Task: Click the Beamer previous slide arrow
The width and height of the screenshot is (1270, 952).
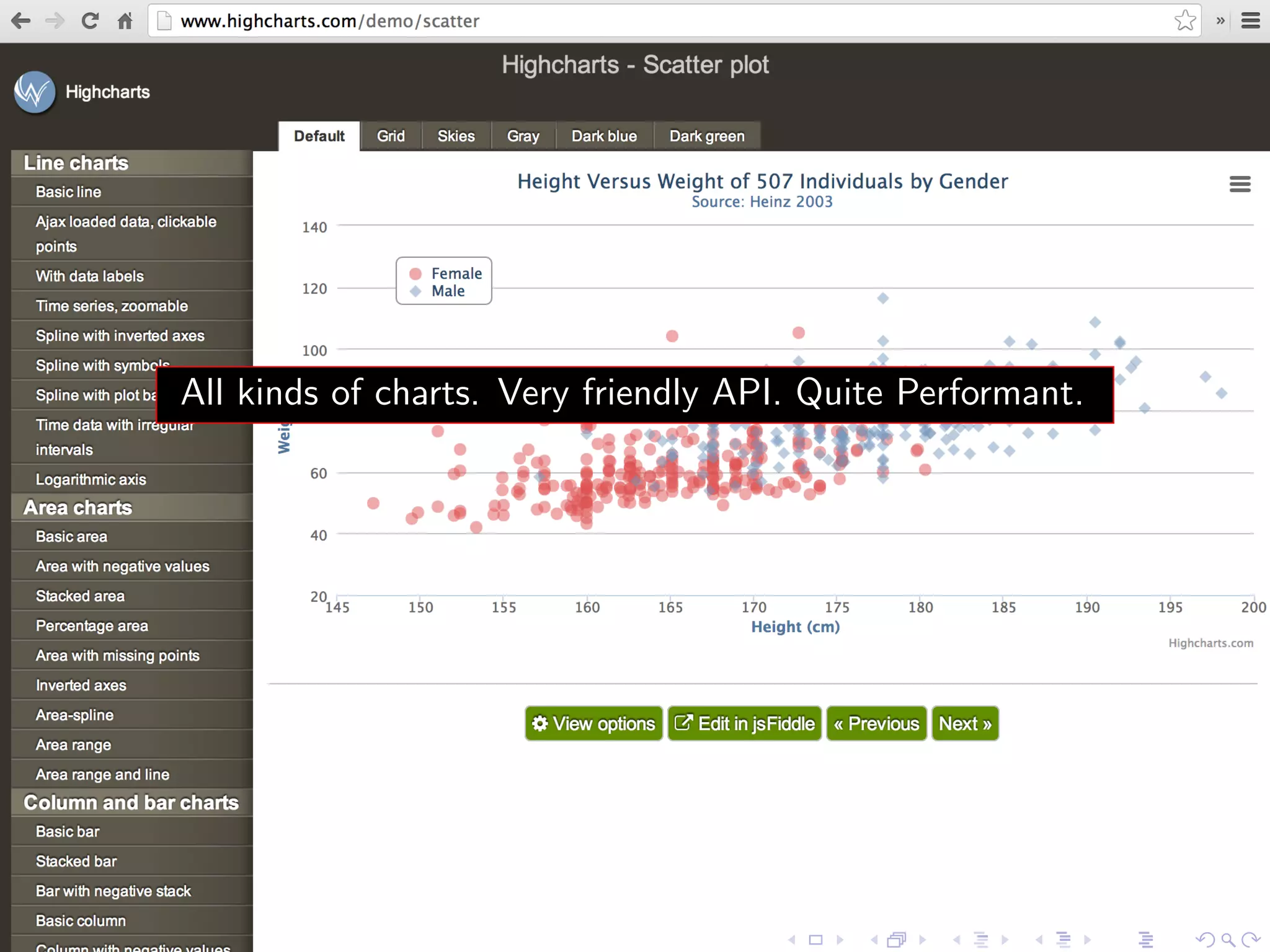Action: (x=792, y=940)
